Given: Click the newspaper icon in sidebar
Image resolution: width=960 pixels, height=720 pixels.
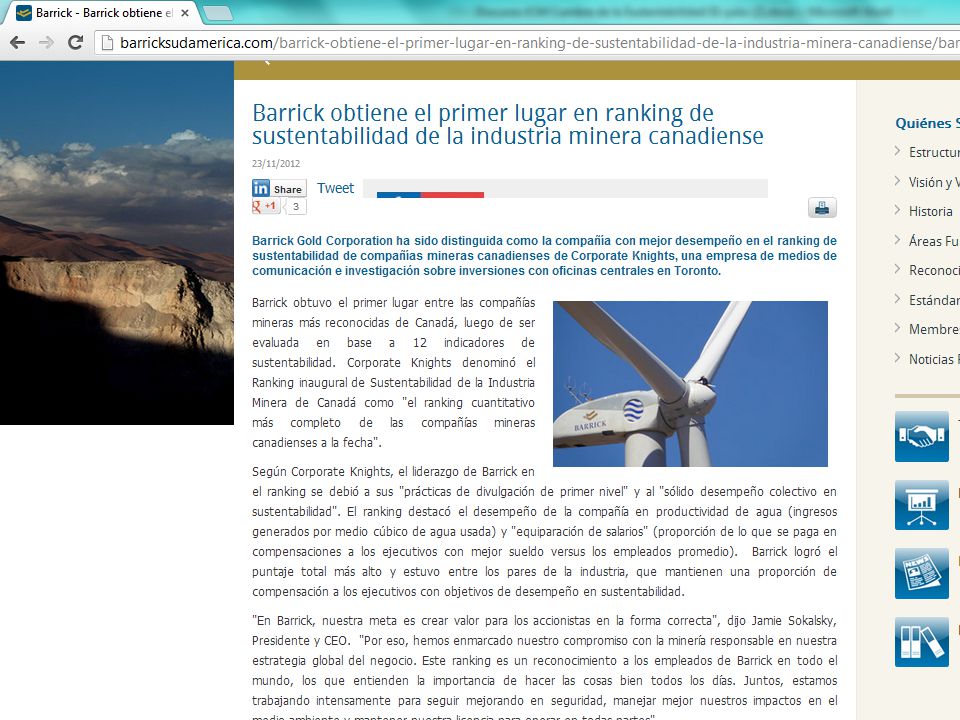Looking at the screenshot, I should 921,574.
